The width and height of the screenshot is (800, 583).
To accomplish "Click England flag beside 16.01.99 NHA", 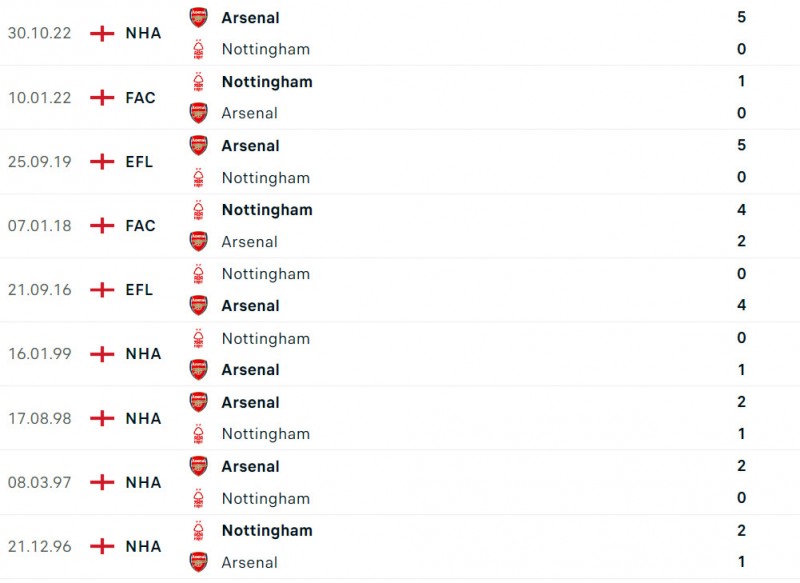I will pyautogui.click(x=102, y=354).
